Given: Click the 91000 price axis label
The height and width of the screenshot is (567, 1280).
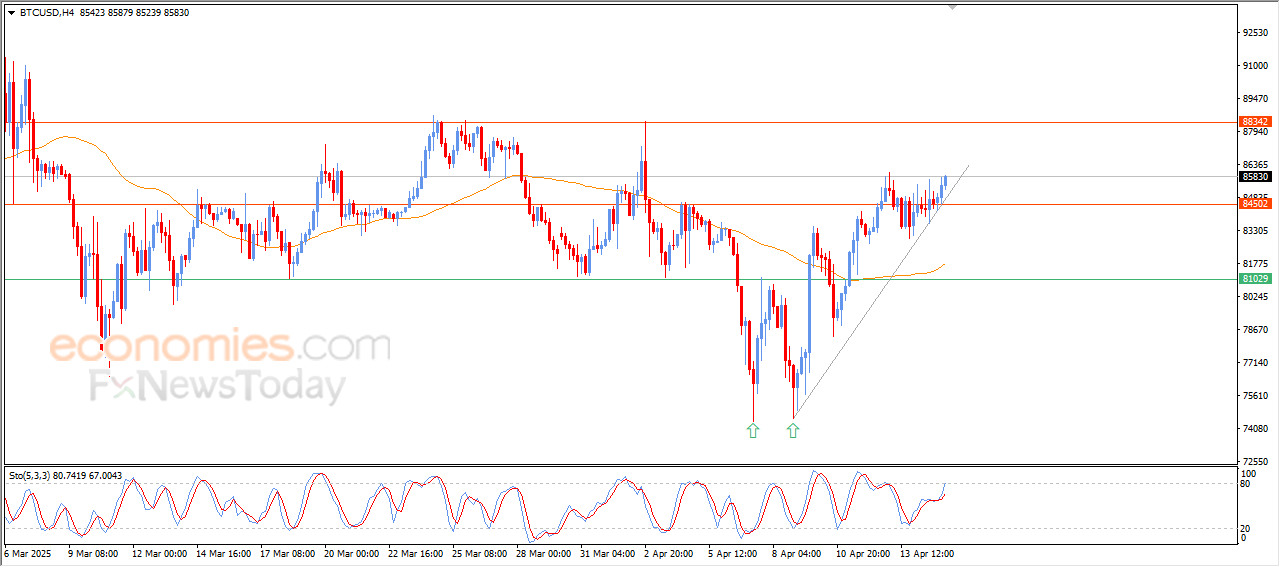Looking at the screenshot, I should (1255, 66).
